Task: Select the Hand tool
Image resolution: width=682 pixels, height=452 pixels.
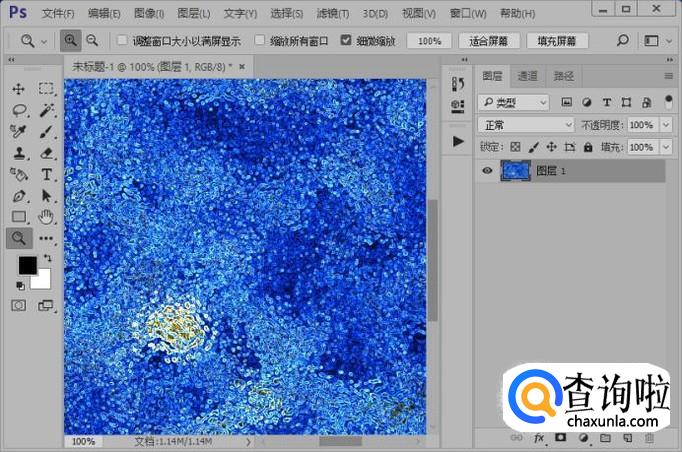Action: [46, 216]
